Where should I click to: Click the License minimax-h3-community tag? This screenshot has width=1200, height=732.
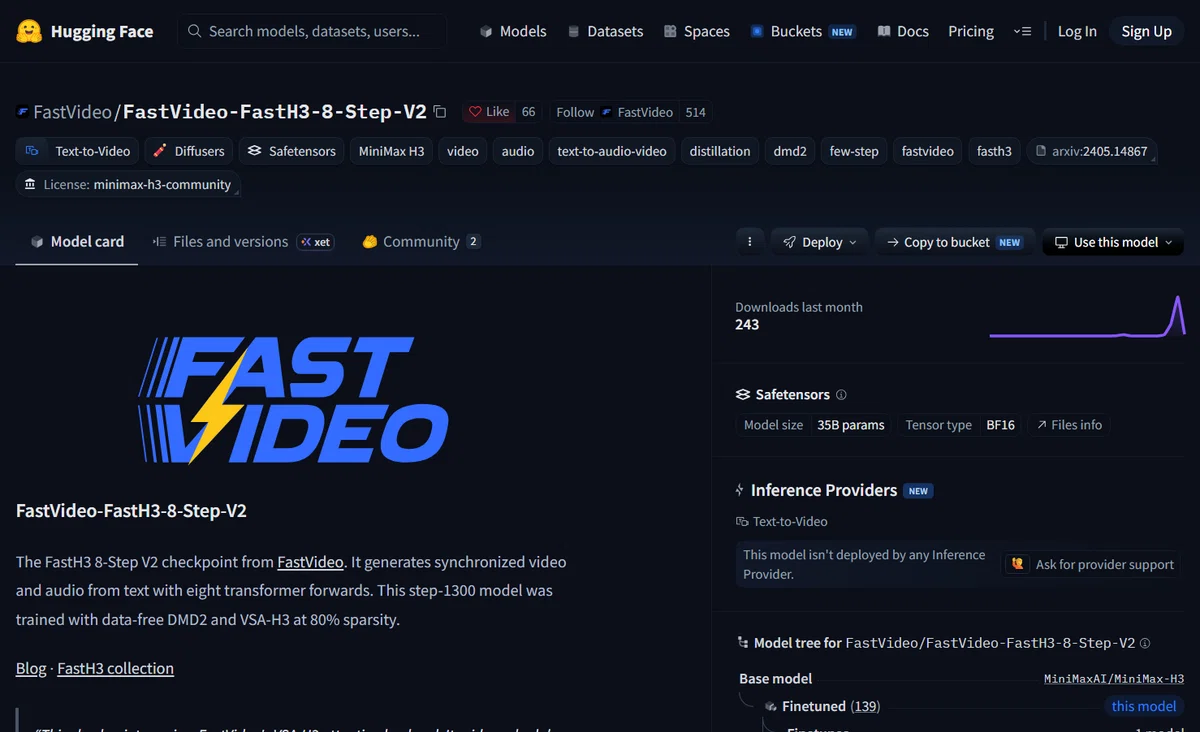128,184
